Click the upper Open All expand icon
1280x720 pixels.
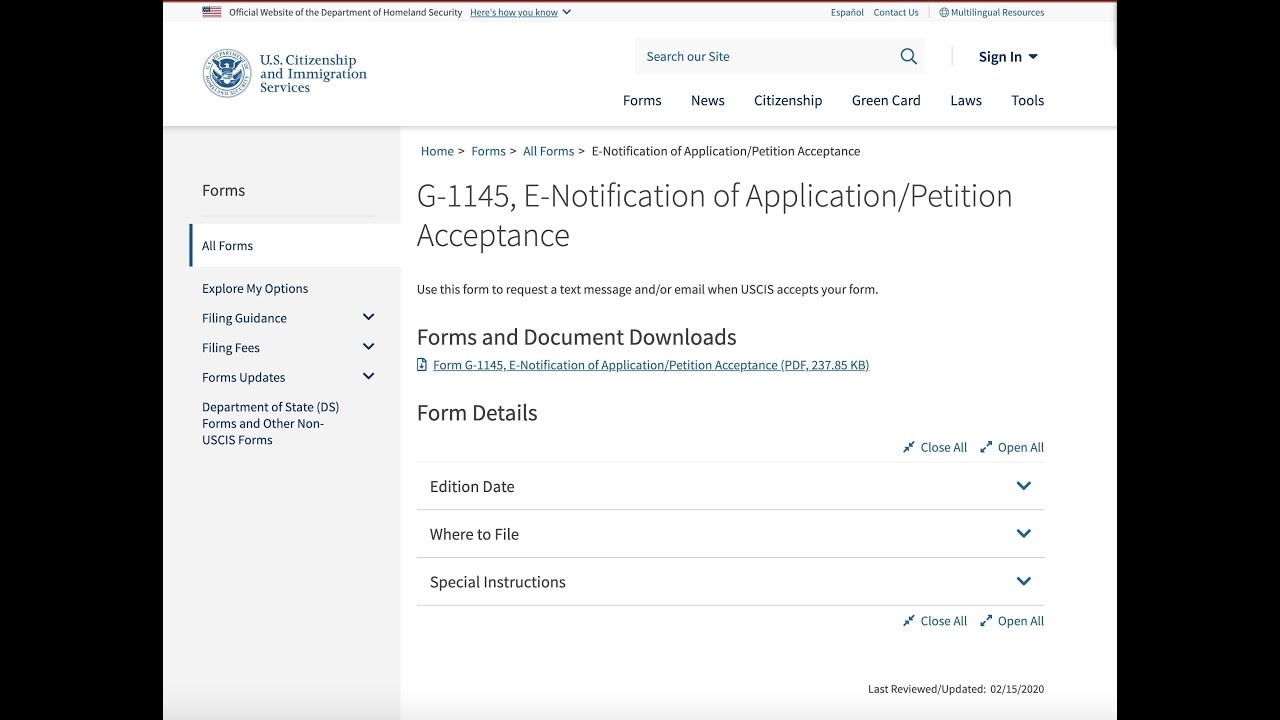(x=986, y=447)
